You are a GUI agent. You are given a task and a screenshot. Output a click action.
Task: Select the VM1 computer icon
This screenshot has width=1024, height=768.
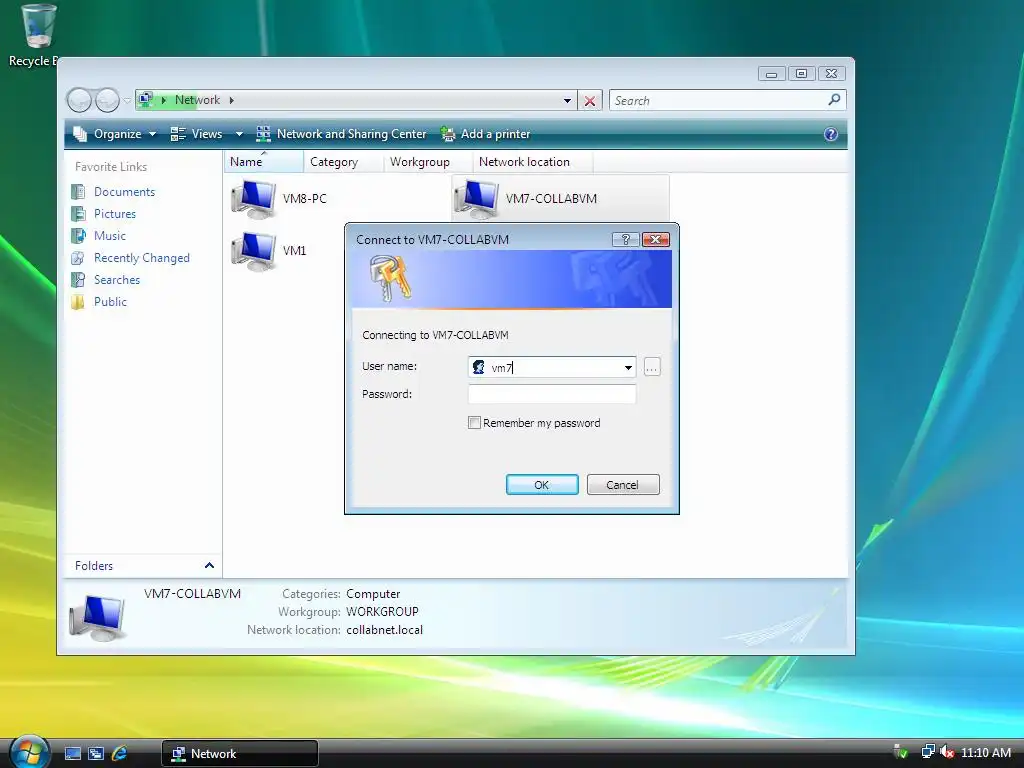253,251
